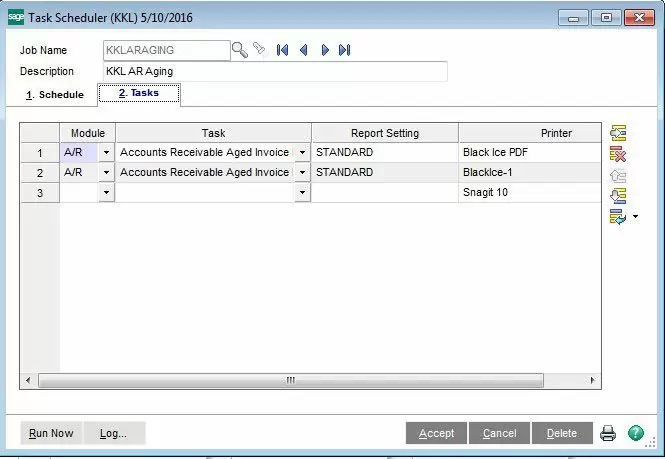The height and width of the screenshot is (459, 665).
Task: Click the Description text field
Action: point(274,72)
